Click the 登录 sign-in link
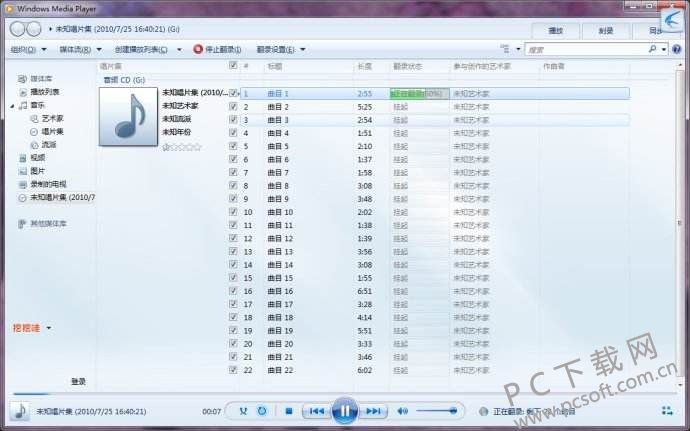690x431 pixels. tap(78, 381)
